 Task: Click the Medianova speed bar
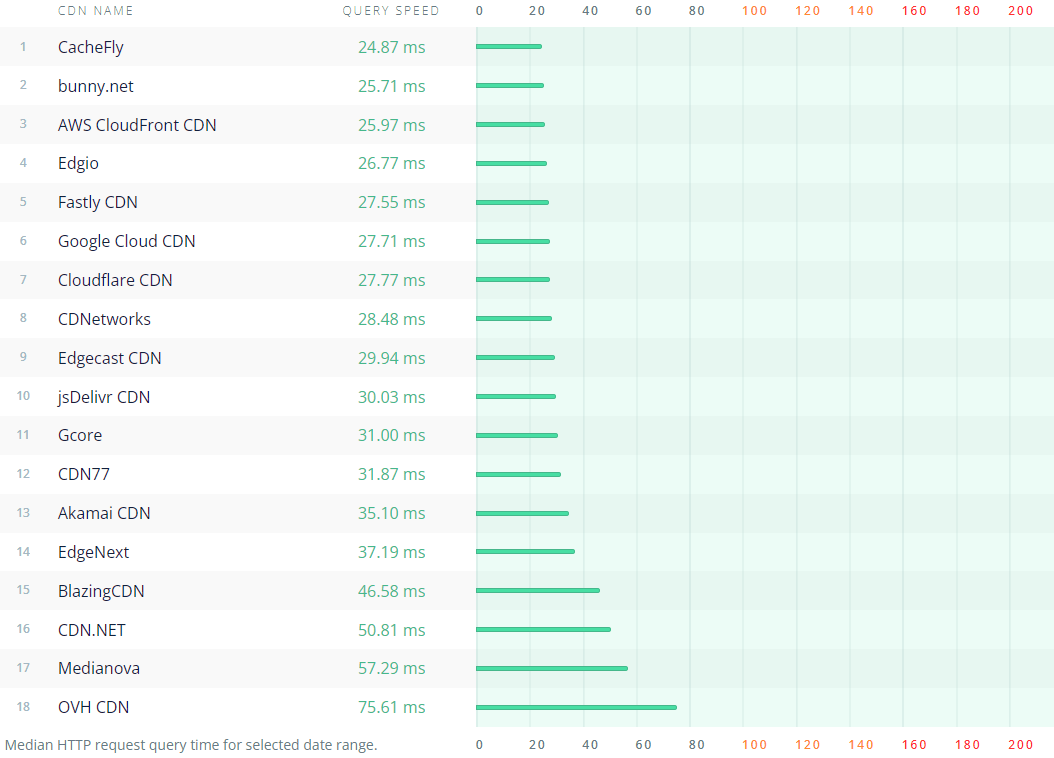coord(552,669)
